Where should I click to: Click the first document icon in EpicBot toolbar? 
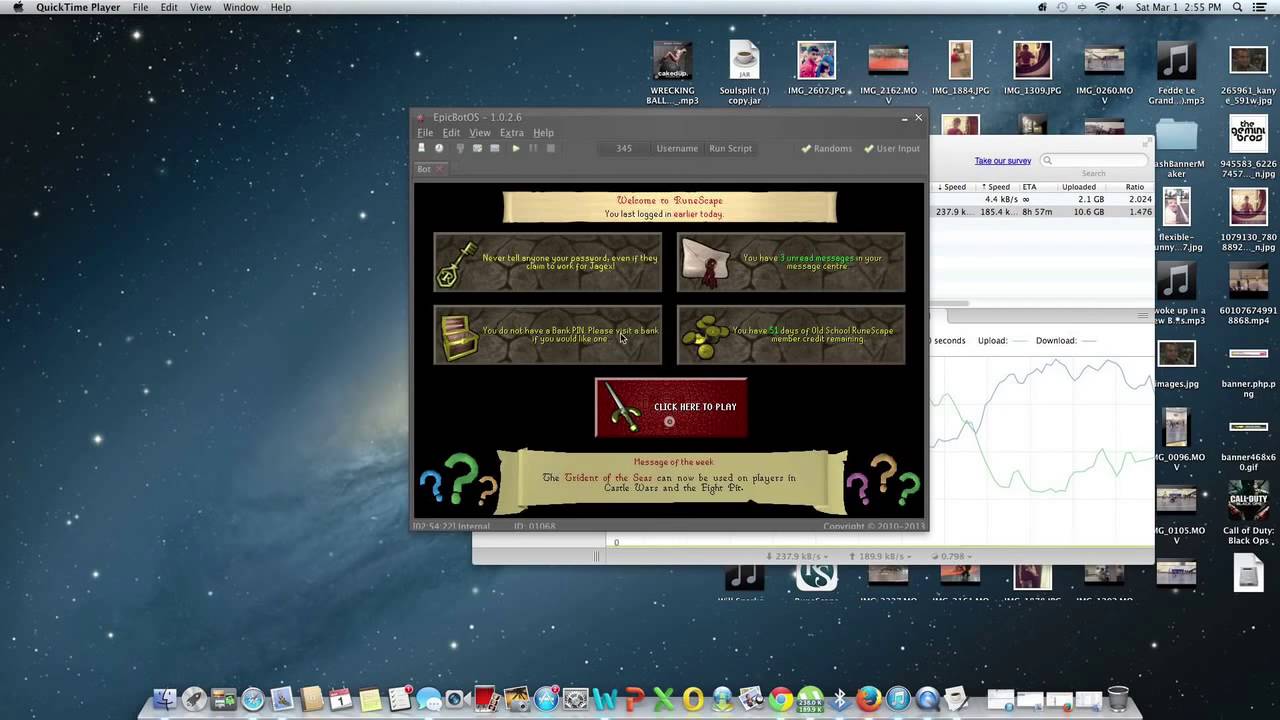pyautogui.click(x=421, y=148)
